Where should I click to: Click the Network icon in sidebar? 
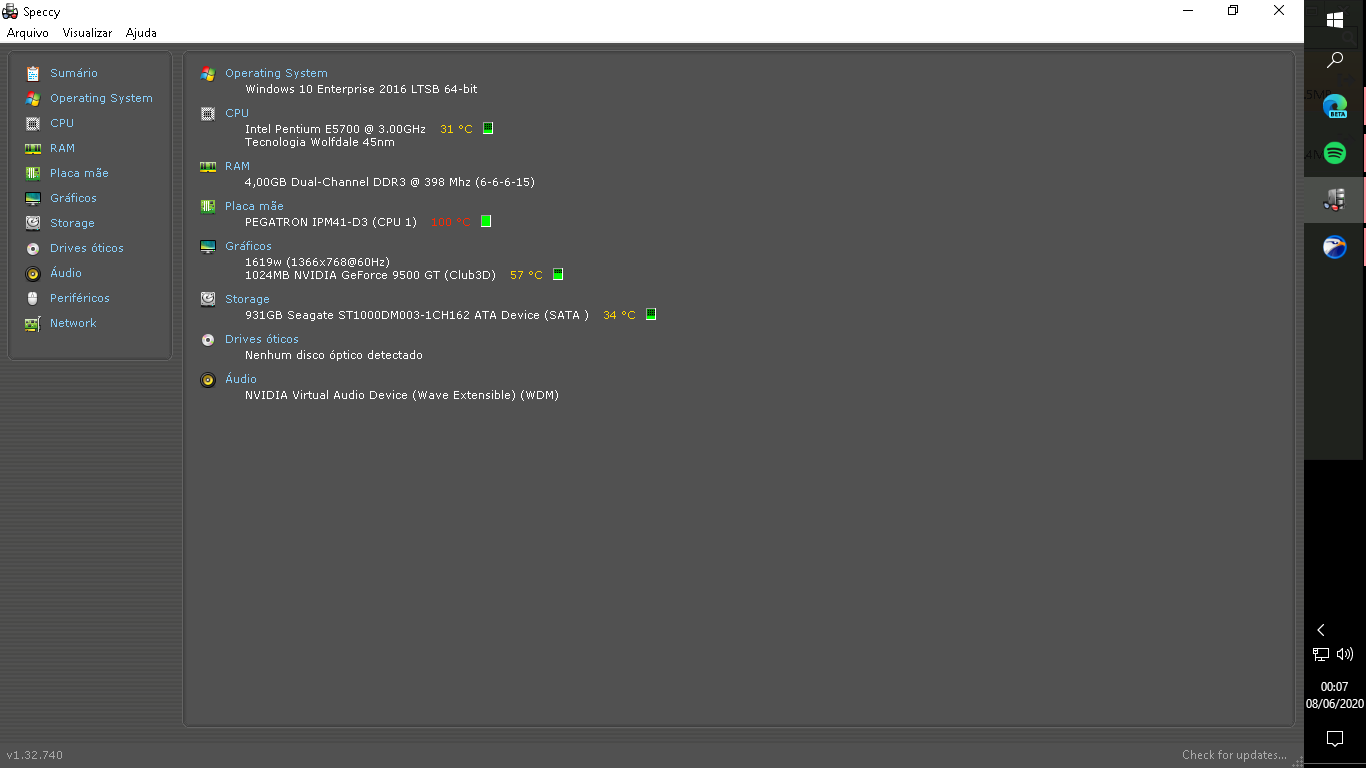[33, 323]
